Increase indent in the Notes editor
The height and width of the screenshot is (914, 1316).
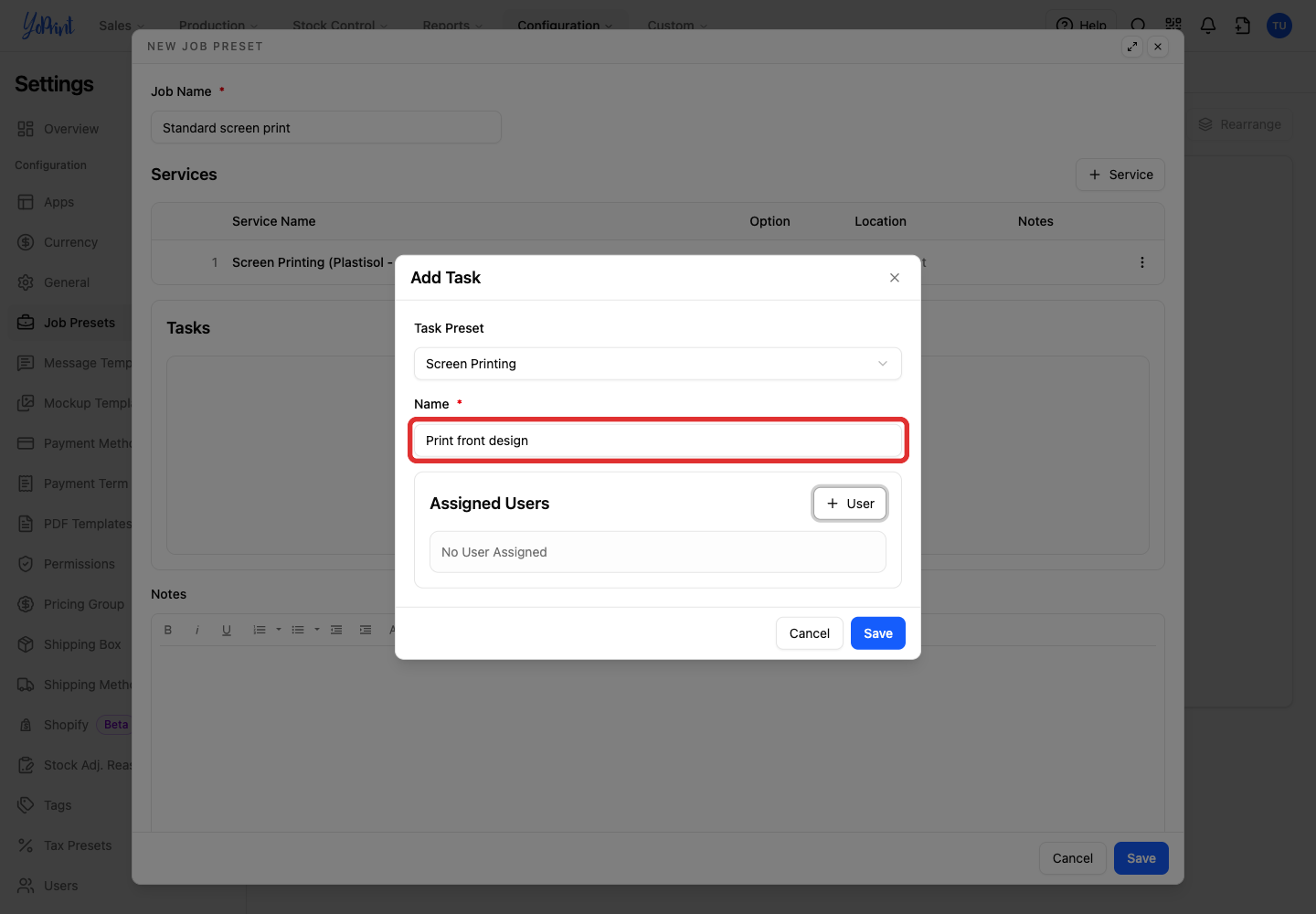[x=366, y=630]
